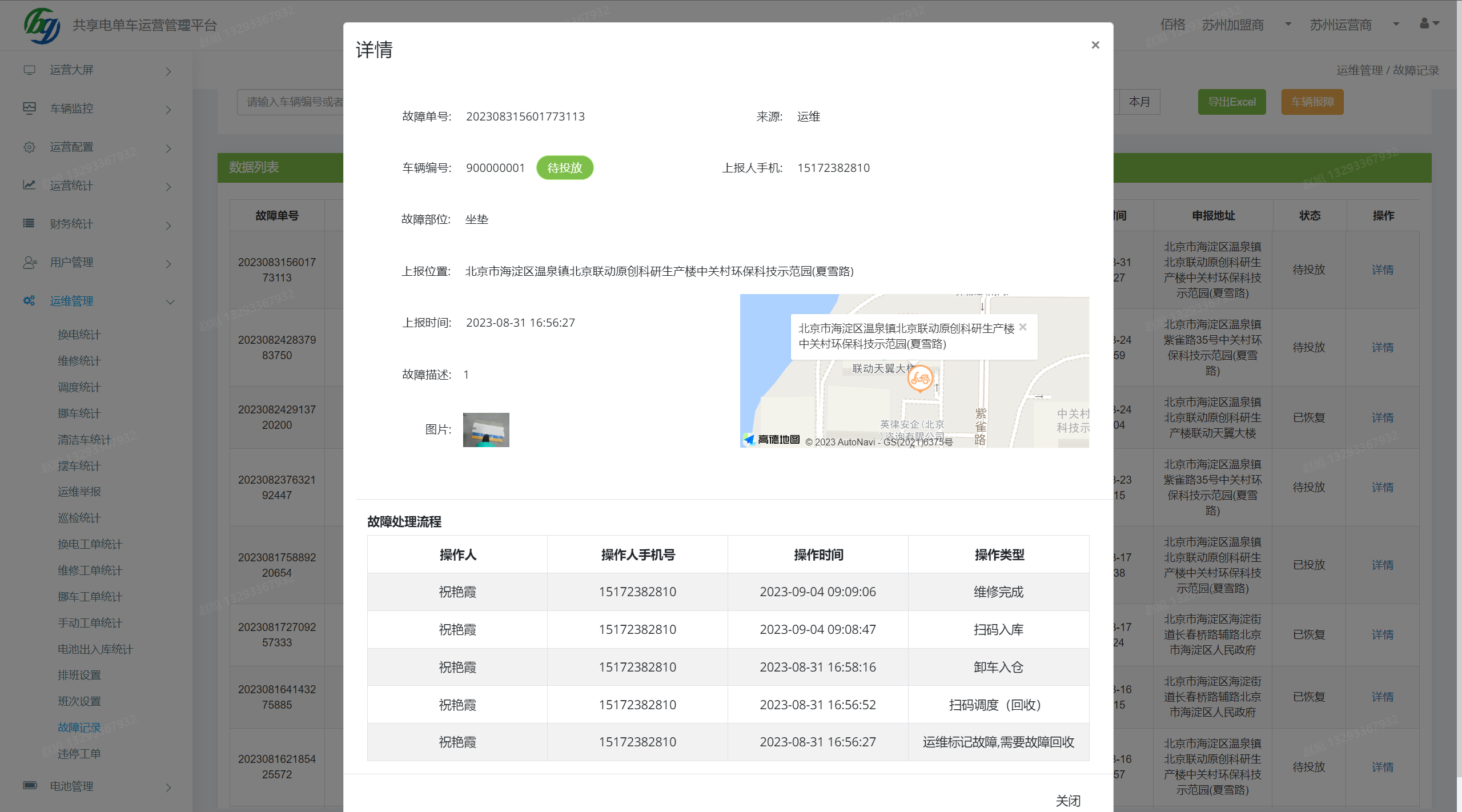This screenshot has height=812, width=1462.
Task: Click the 运营配置 gear icon
Action: 29,147
